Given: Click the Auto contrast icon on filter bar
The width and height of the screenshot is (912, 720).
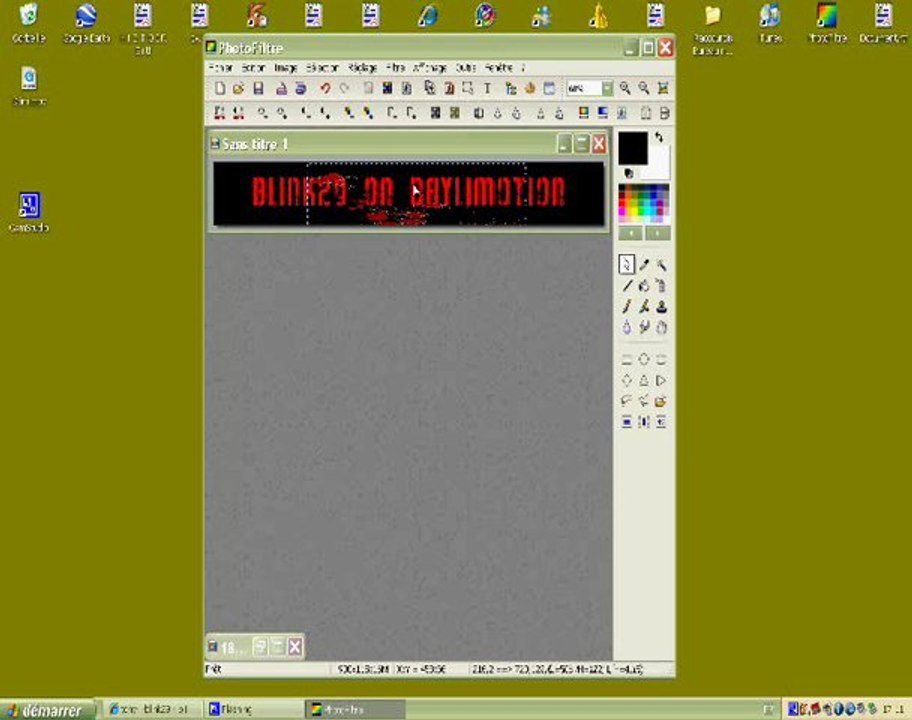Looking at the screenshot, I should pyautogui.click(x=238, y=113).
